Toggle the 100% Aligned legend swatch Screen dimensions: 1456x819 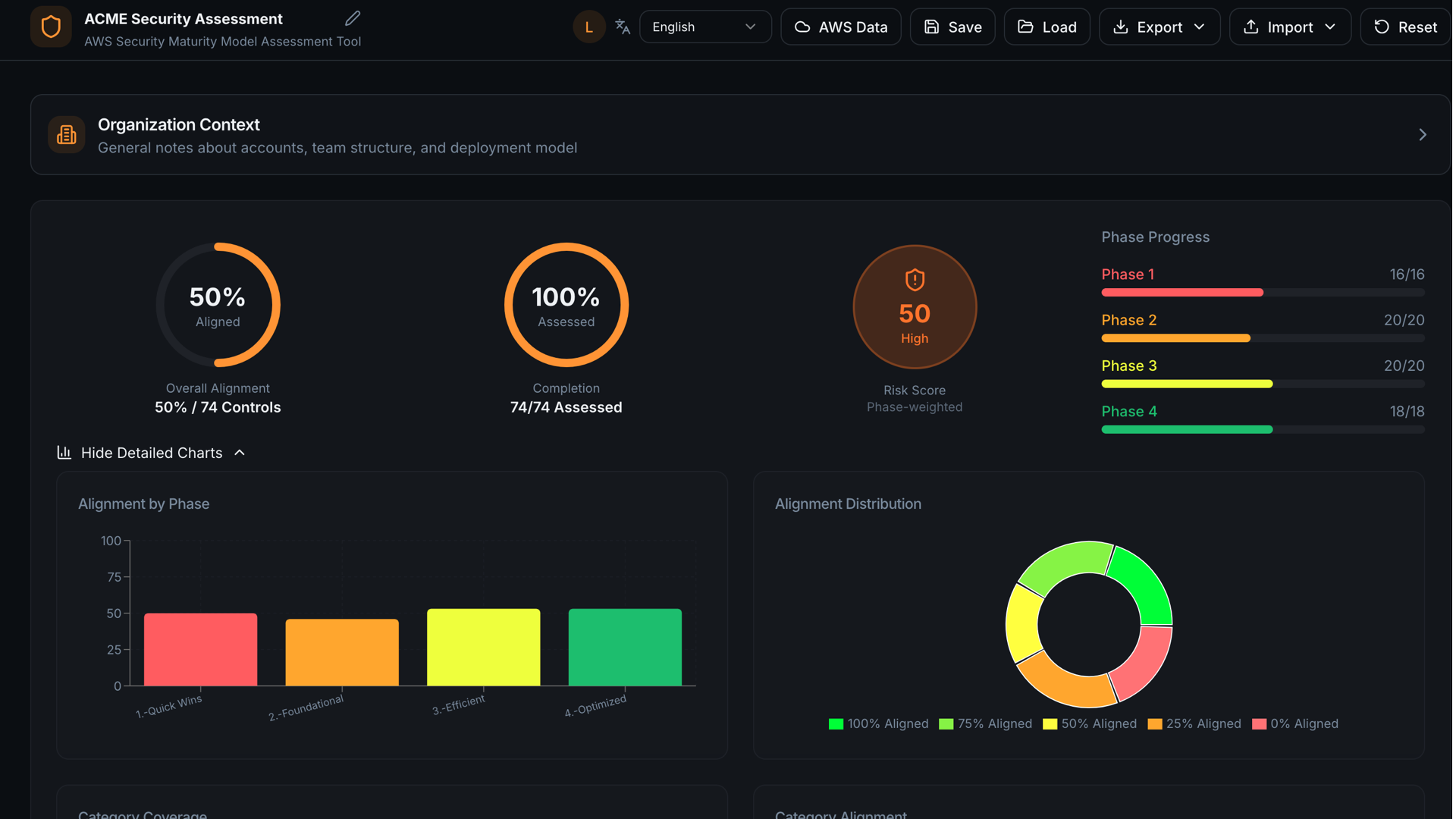[836, 724]
